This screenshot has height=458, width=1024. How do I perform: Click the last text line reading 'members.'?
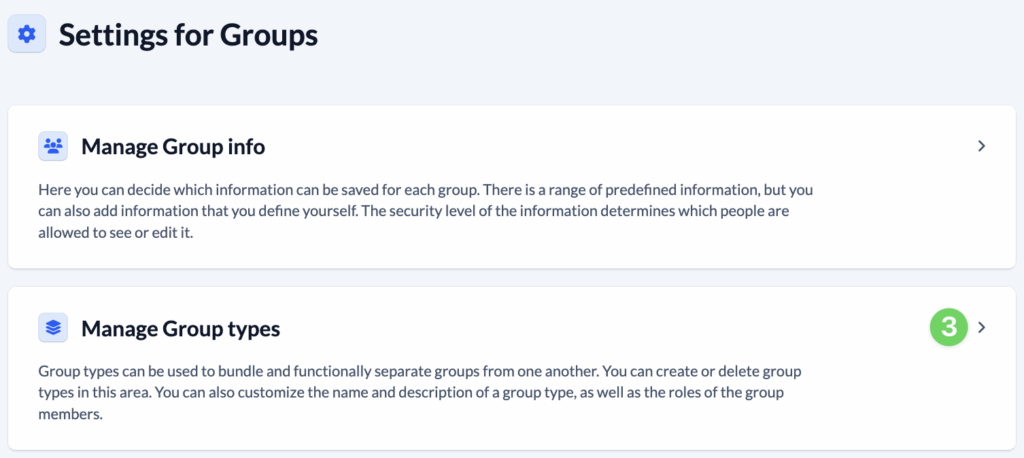(70, 415)
